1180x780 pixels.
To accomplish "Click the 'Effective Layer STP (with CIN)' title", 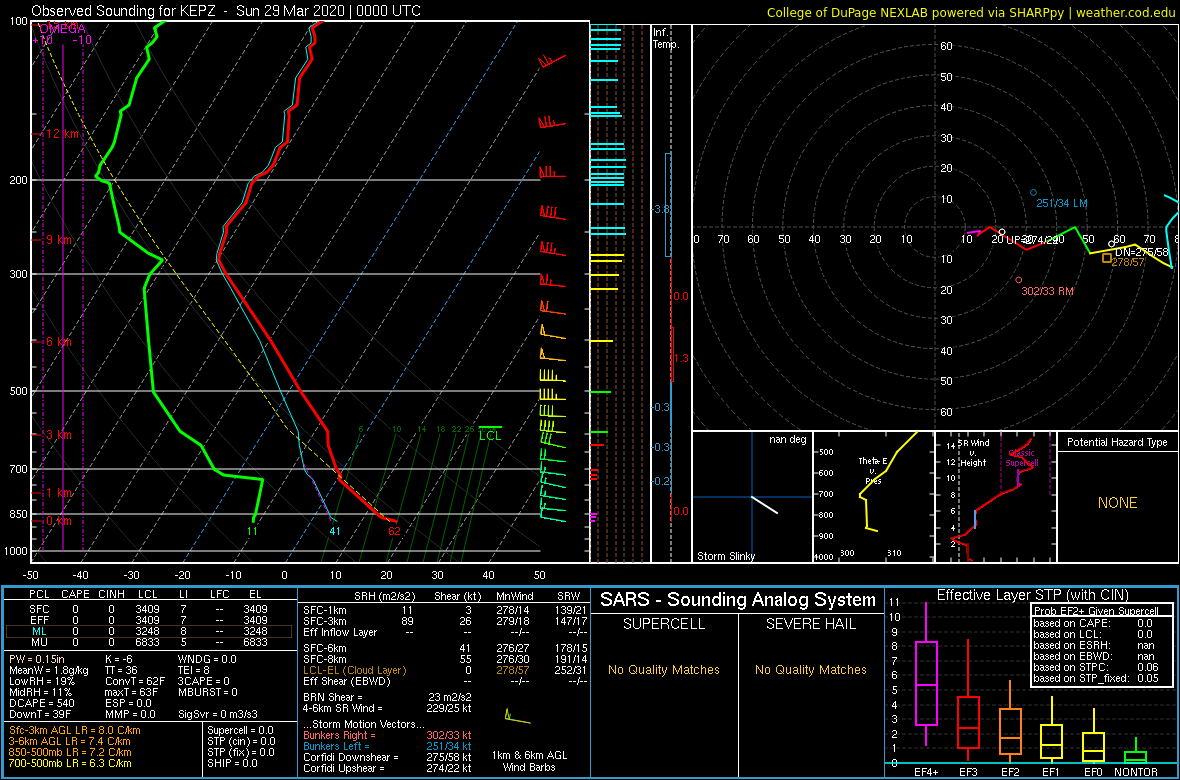I will pyautogui.click(x=1031, y=595).
